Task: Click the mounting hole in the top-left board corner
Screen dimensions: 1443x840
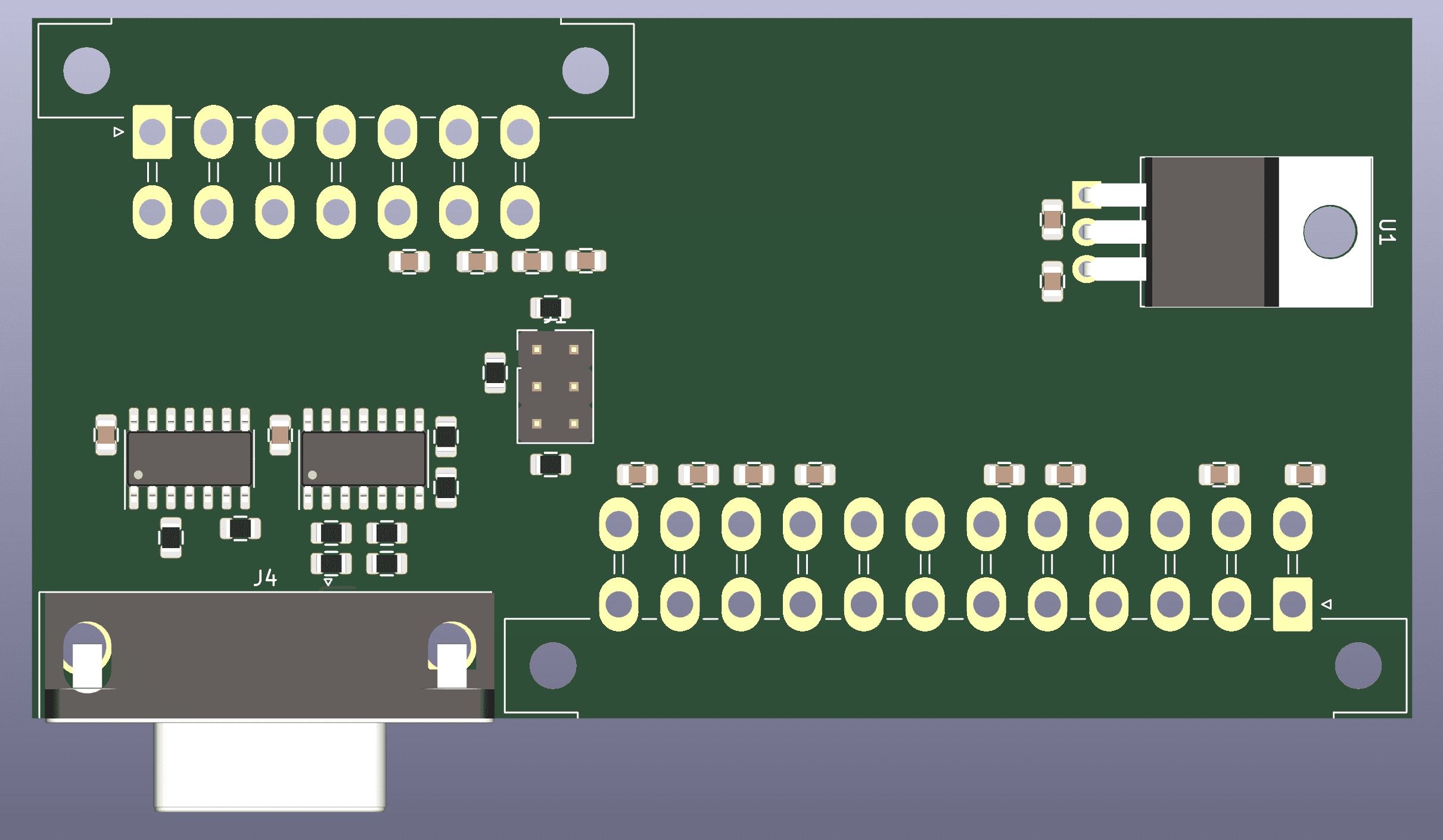Action: pyautogui.click(x=86, y=70)
